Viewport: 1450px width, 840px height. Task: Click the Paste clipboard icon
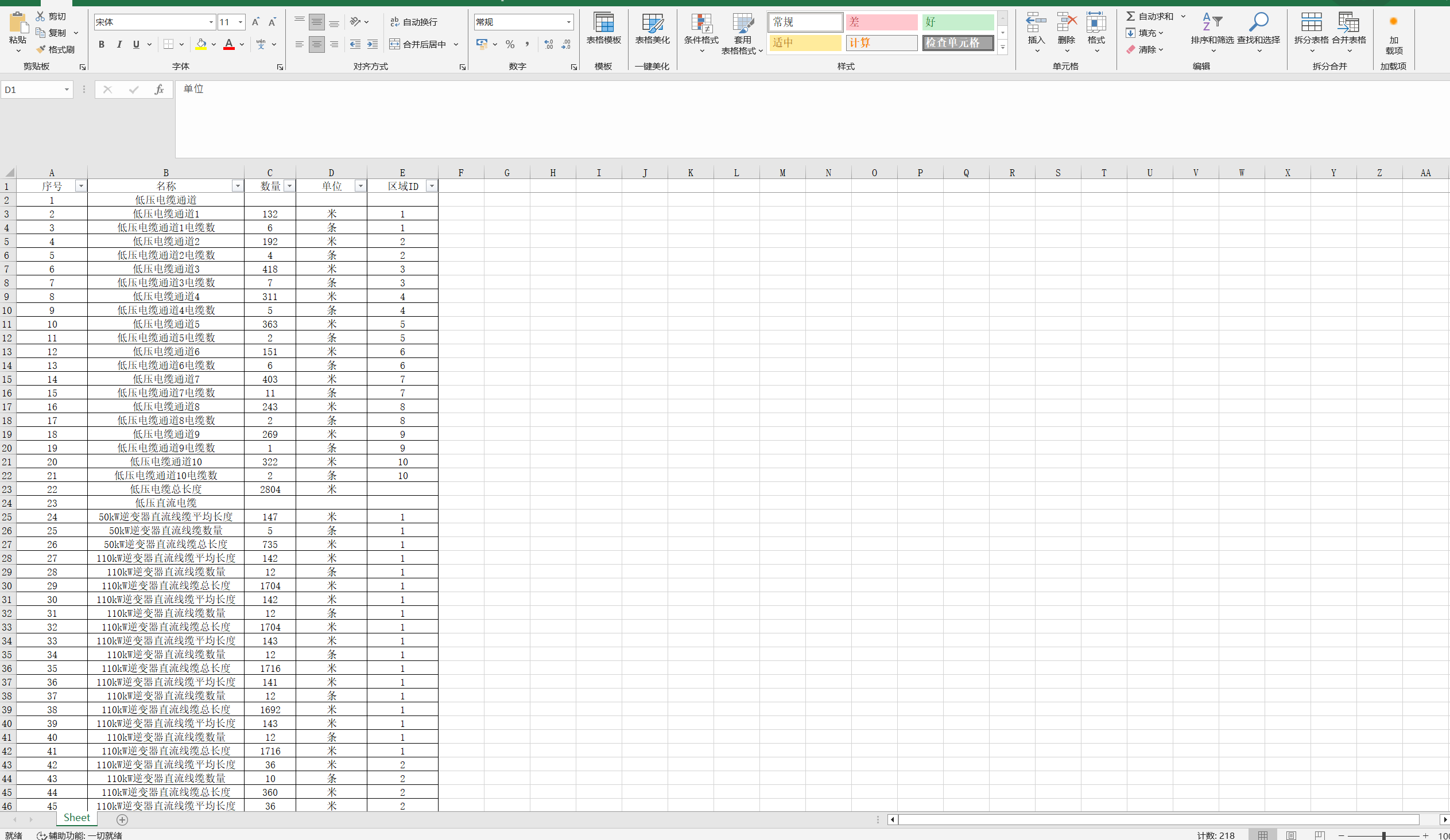point(18,23)
